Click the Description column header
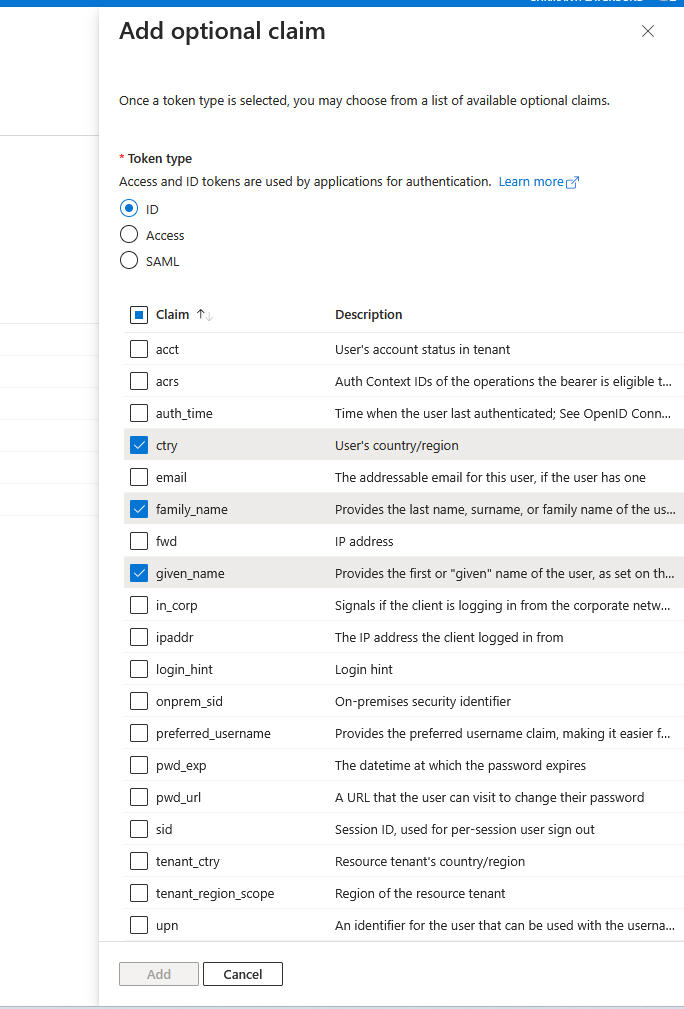Viewport: 684px width, 1009px height. point(369,315)
